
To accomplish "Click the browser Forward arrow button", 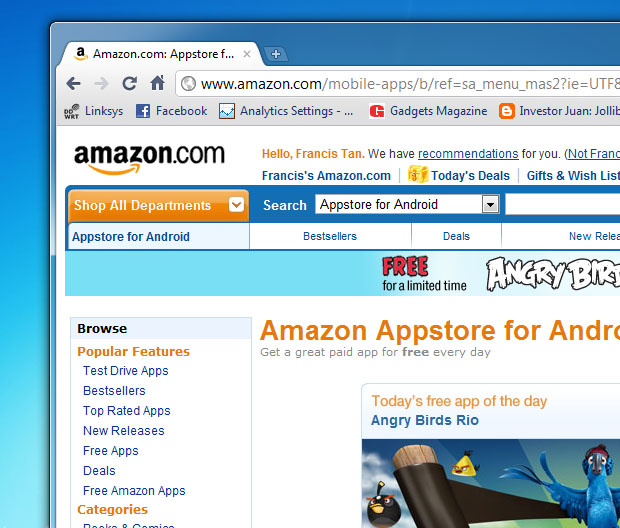I will (101, 83).
